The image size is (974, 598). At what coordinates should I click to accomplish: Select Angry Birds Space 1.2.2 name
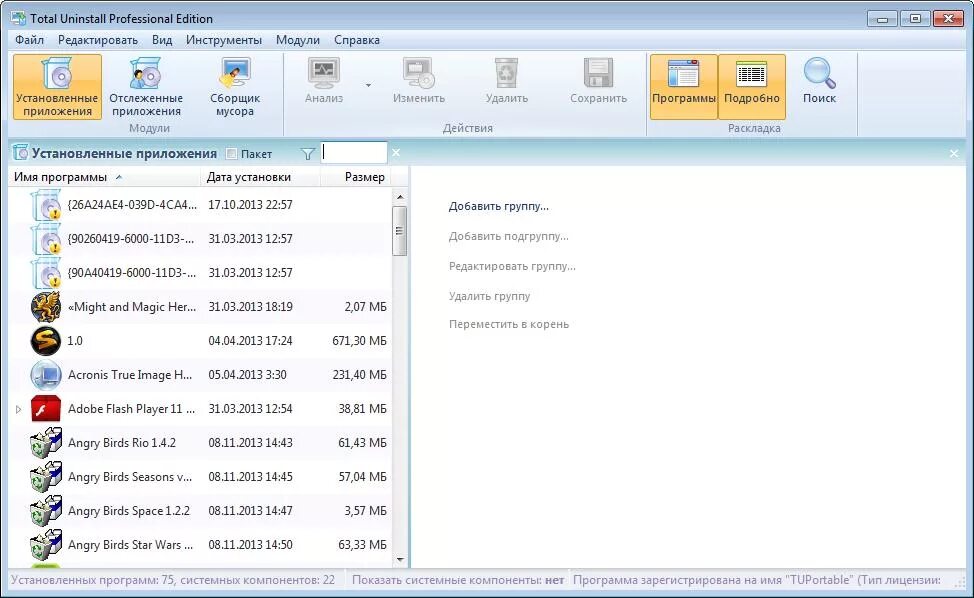tap(129, 511)
